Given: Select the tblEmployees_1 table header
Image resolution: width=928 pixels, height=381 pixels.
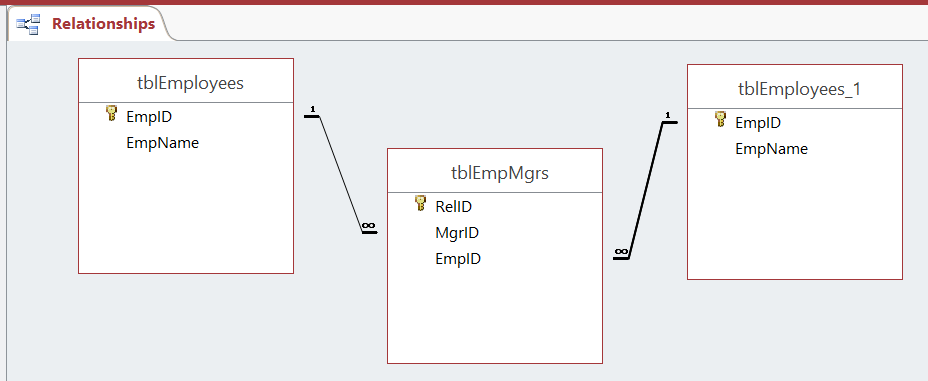Looking at the screenshot, I should [x=795, y=87].
